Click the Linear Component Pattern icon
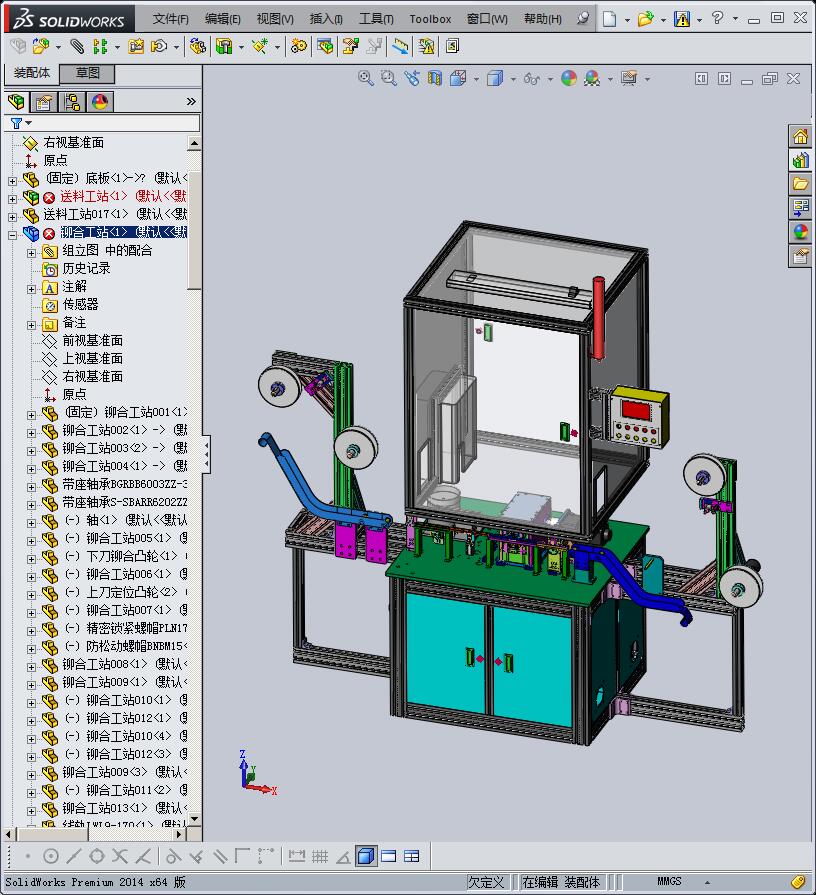 point(100,46)
